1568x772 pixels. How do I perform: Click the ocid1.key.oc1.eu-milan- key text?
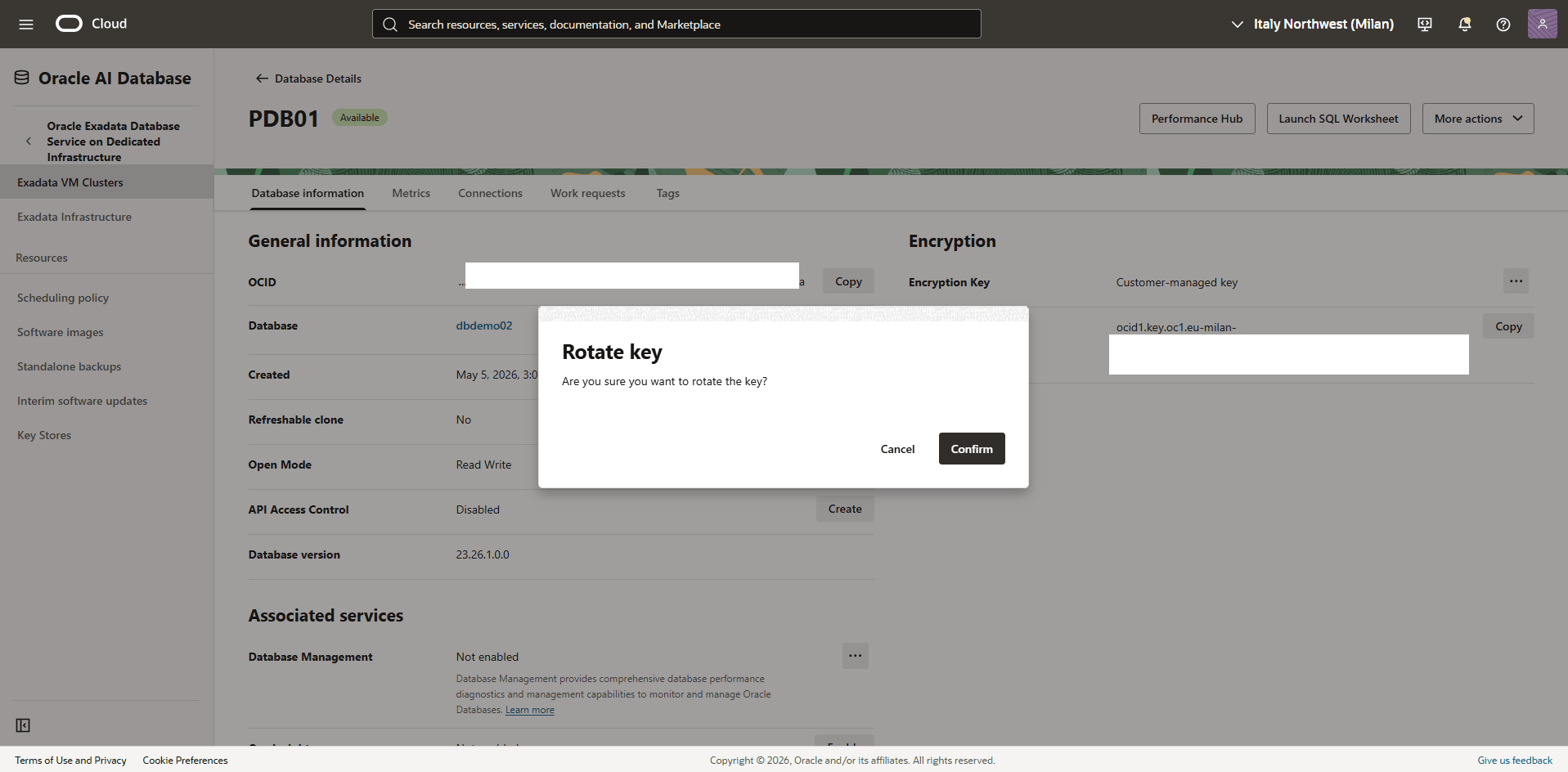click(1176, 327)
